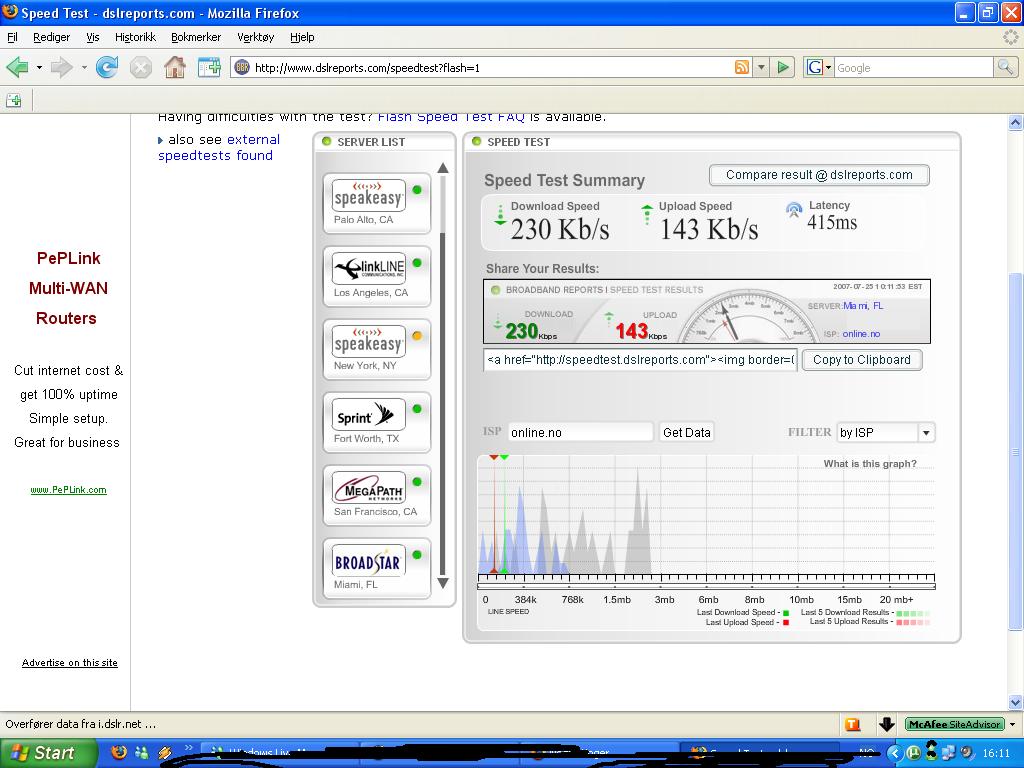Image resolution: width=1024 pixels, height=768 pixels.
Task: Expand the system tray arrow
Action: tap(894, 754)
